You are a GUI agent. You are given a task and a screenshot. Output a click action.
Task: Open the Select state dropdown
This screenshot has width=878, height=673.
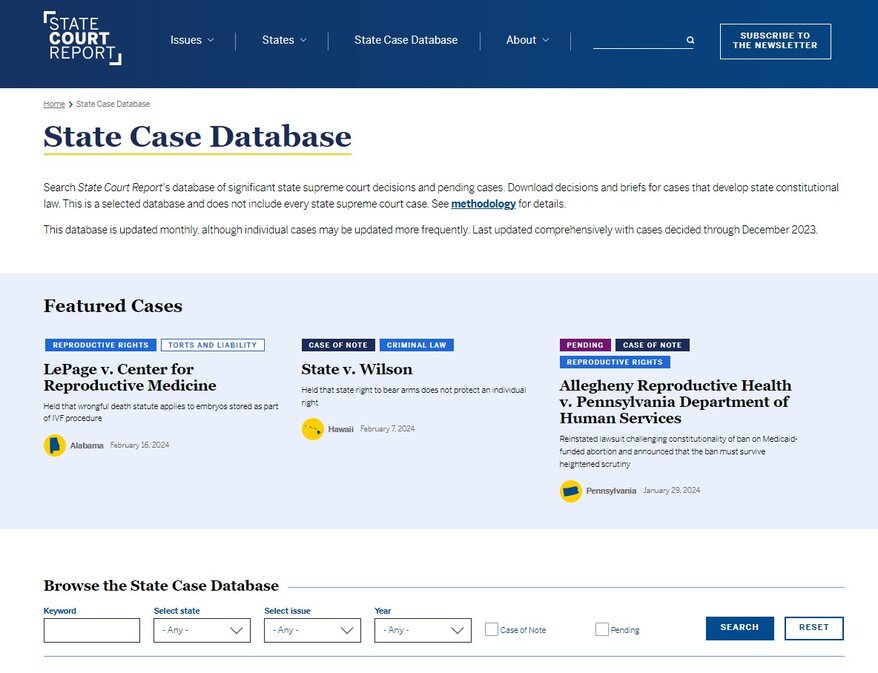[x=201, y=630]
